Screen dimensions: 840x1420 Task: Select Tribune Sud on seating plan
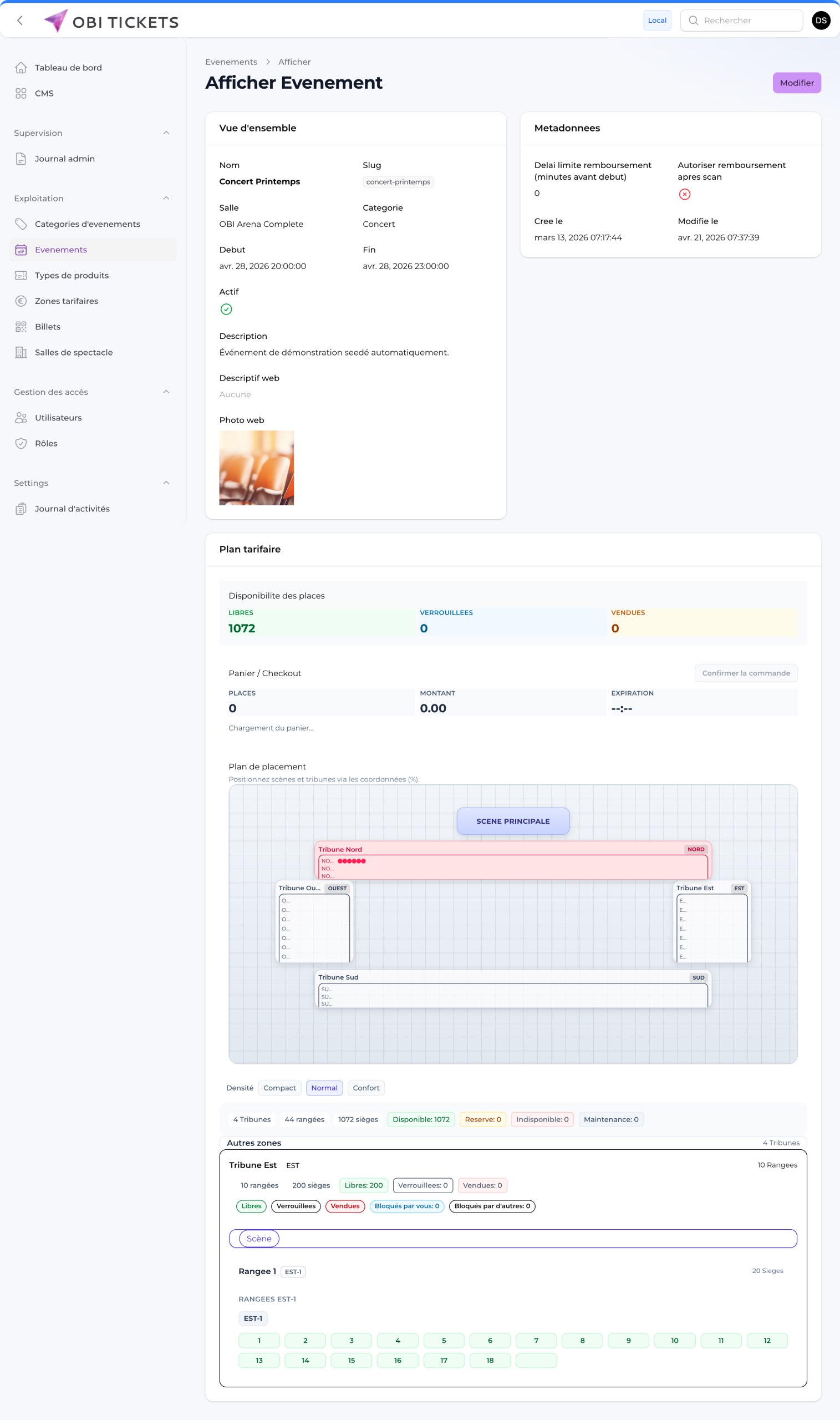point(513,988)
